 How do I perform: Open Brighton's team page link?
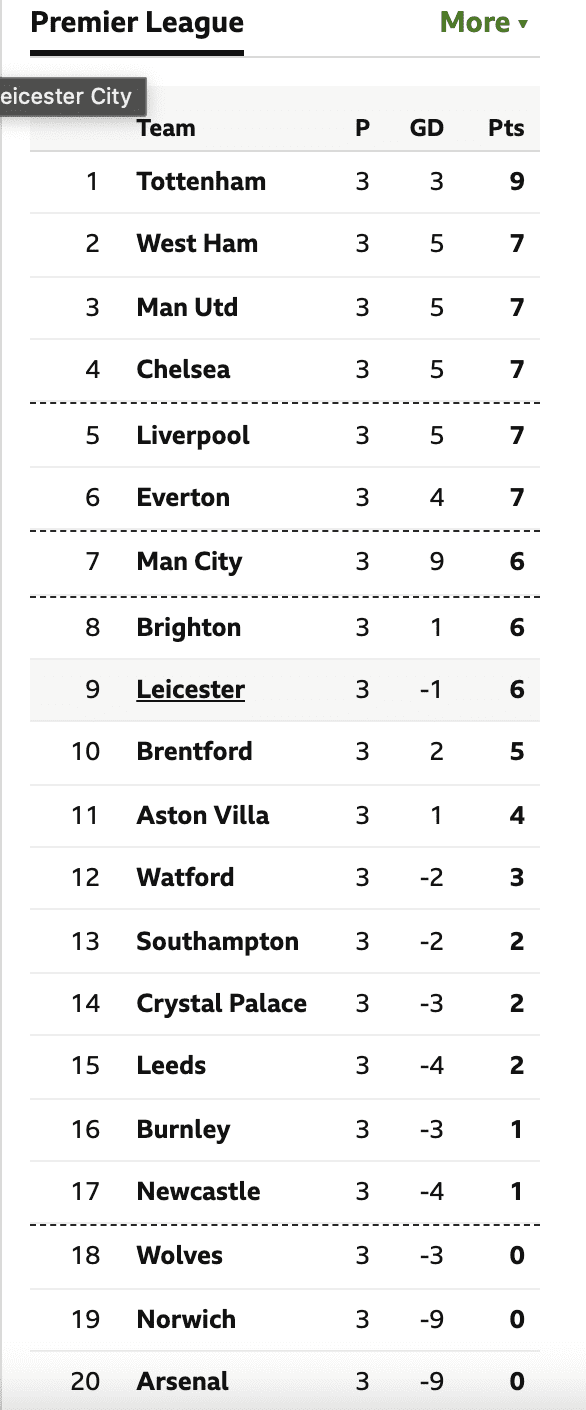189,627
